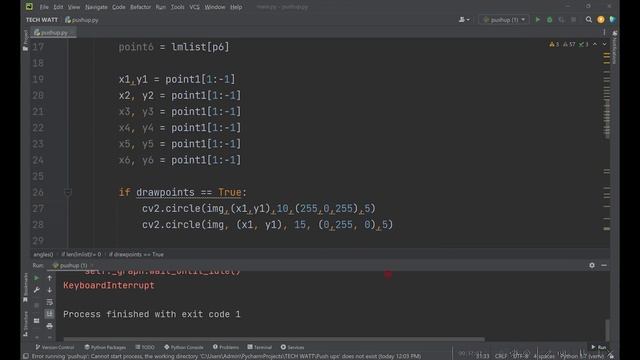Open the Help menu
Image resolution: width=640 pixels, height=360 pixels.
(236, 7)
